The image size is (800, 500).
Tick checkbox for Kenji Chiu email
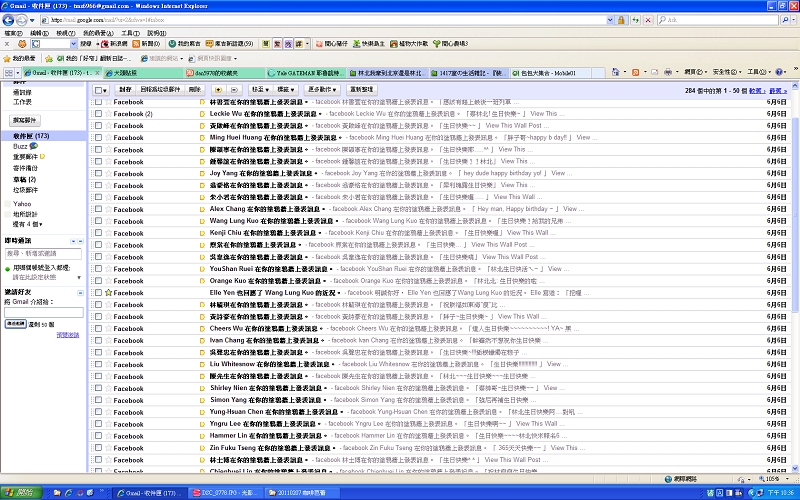coord(98,233)
